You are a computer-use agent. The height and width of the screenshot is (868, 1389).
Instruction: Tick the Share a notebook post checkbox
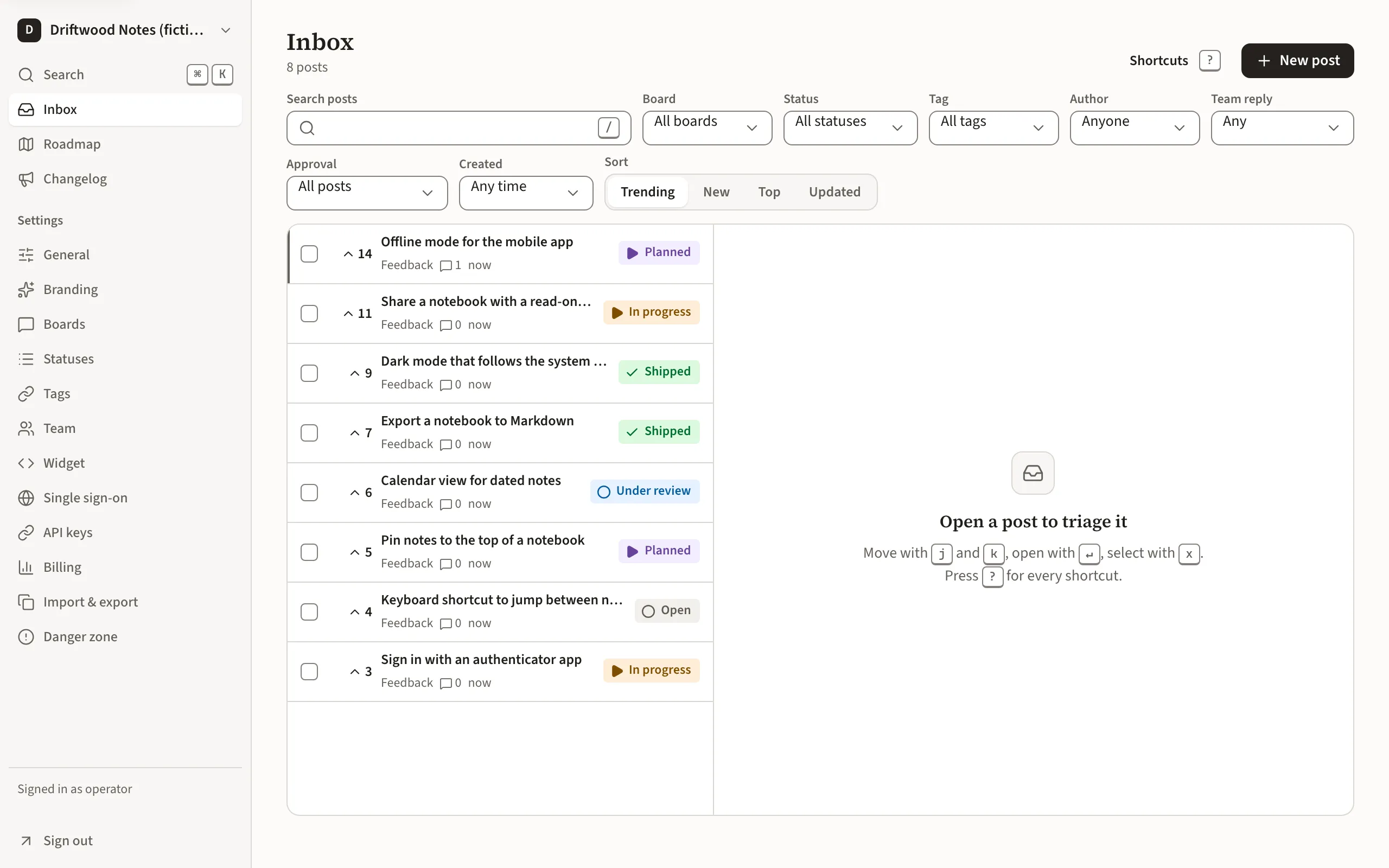(x=309, y=314)
